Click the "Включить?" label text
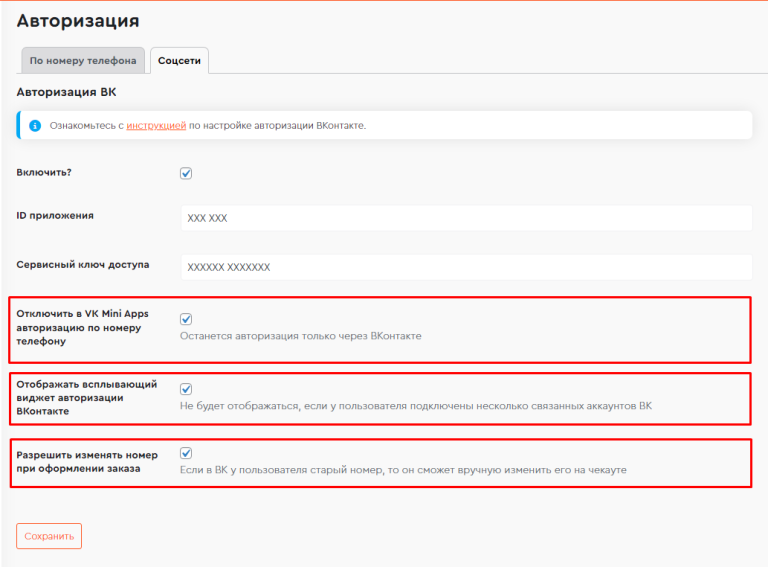 44,172
